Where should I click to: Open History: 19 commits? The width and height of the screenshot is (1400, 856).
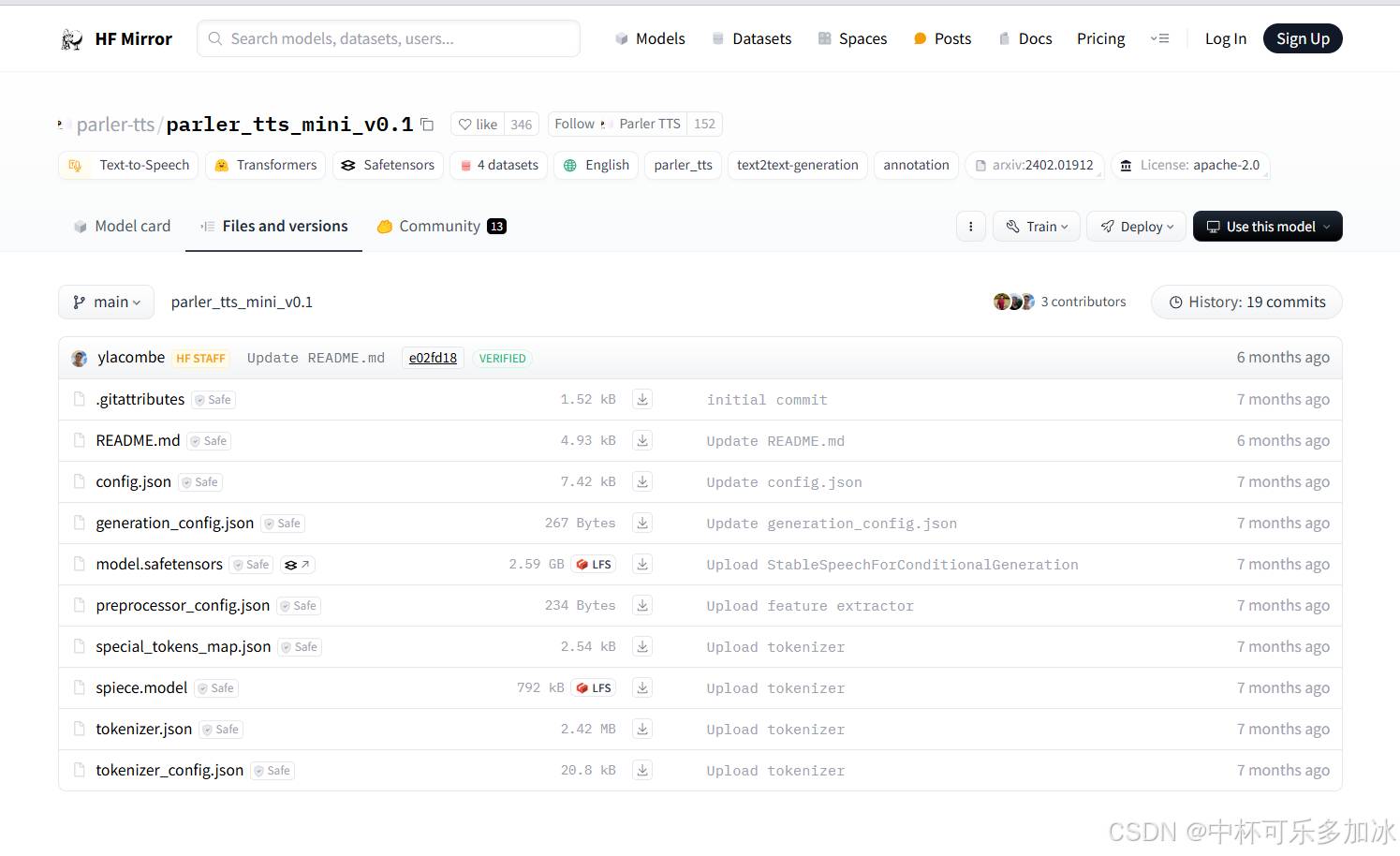[1246, 302]
